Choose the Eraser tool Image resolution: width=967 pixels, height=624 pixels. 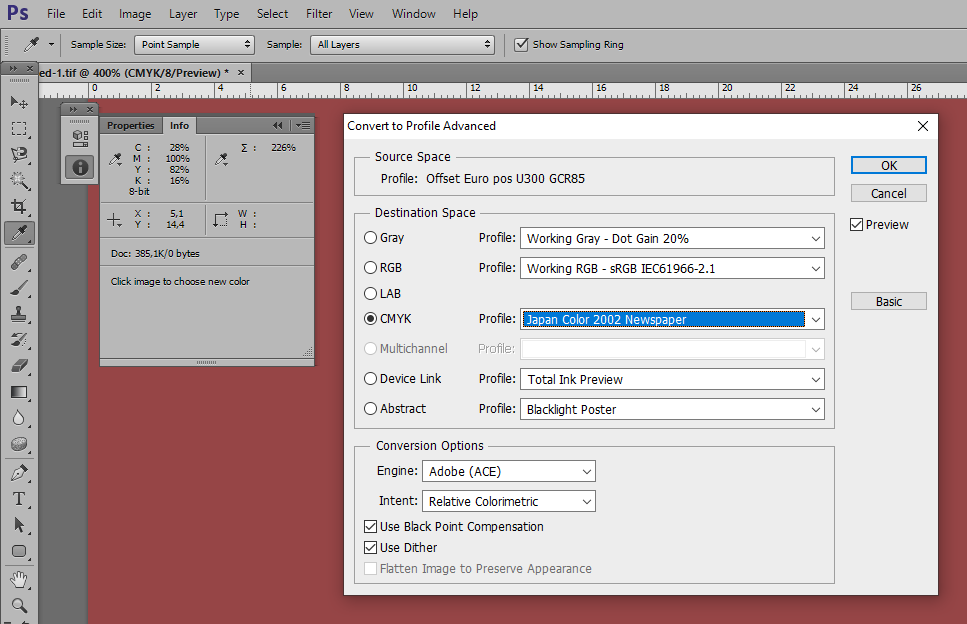click(19, 366)
